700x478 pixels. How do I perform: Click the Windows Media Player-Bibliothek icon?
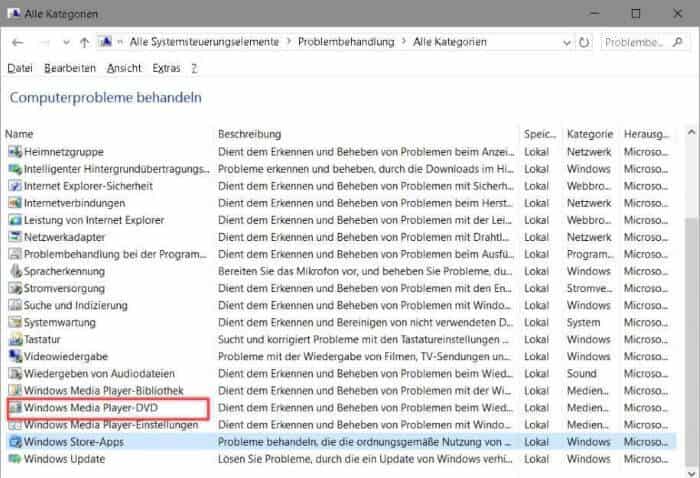click(x=15, y=390)
